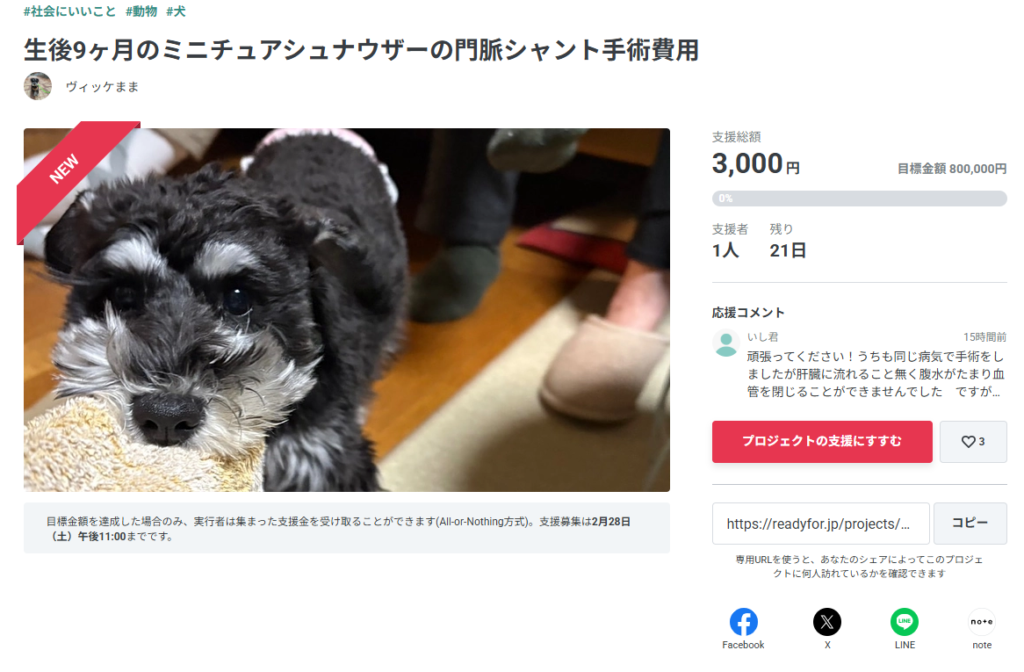Open ヴィッケまま's profile avatar
Image resolution: width=1024 pixels, height=672 pixels.
[x=38, y=86]
